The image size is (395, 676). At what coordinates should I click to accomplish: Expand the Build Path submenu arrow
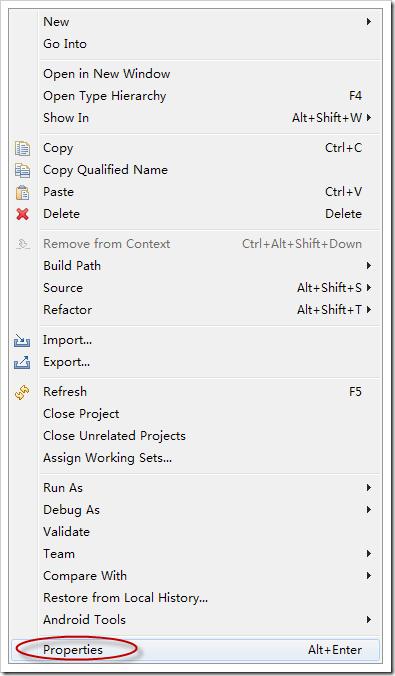pyautogui.click(x=369, y=266)
